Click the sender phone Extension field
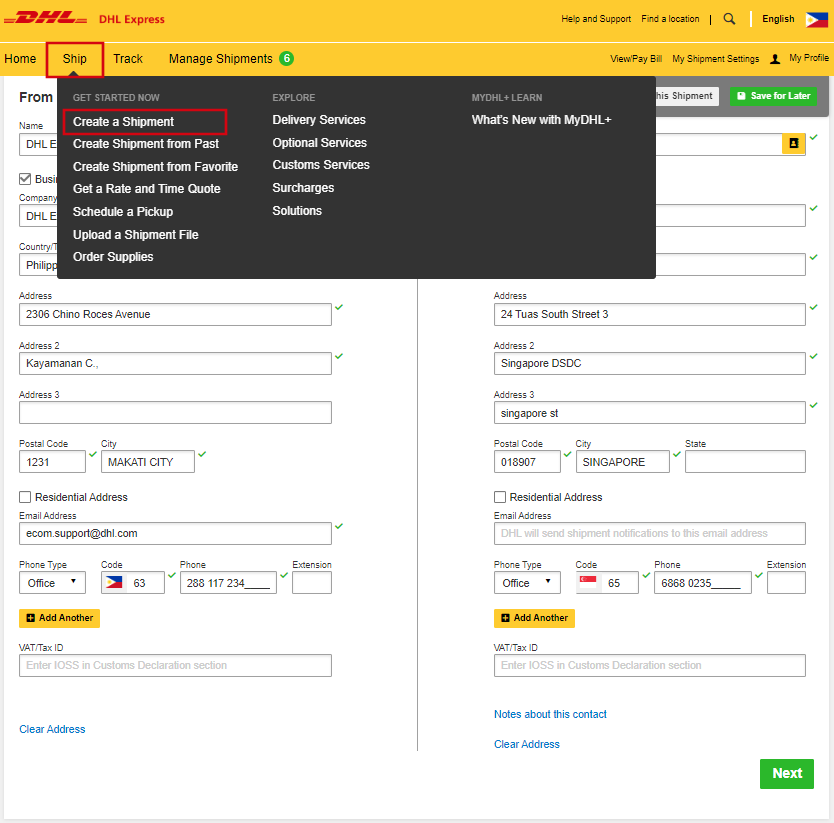 tap(312, 583)
